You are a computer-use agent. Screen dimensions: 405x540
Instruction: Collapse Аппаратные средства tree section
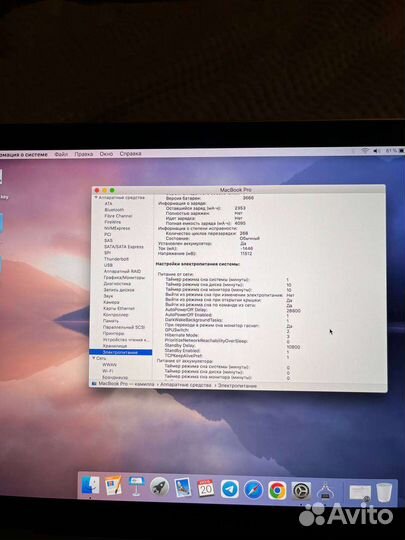pos(96,198)
